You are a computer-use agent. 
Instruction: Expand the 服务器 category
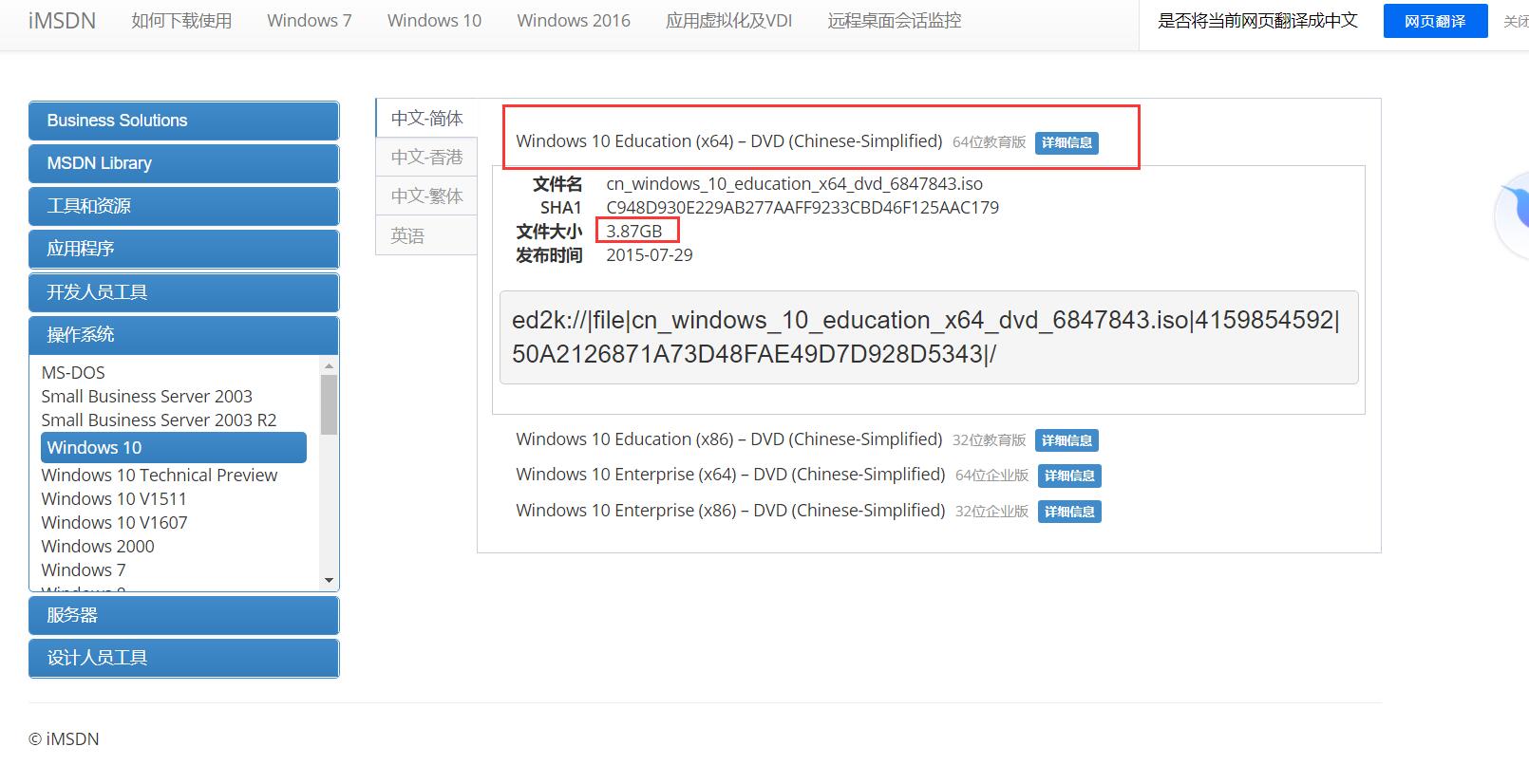[x=184, y=615]
